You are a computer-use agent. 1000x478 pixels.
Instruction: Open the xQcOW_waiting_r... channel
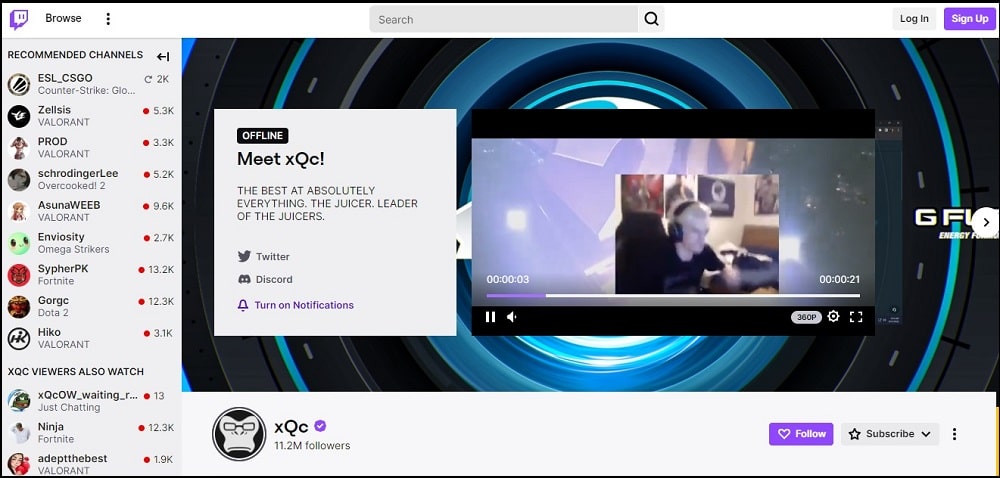pos(91,401)
